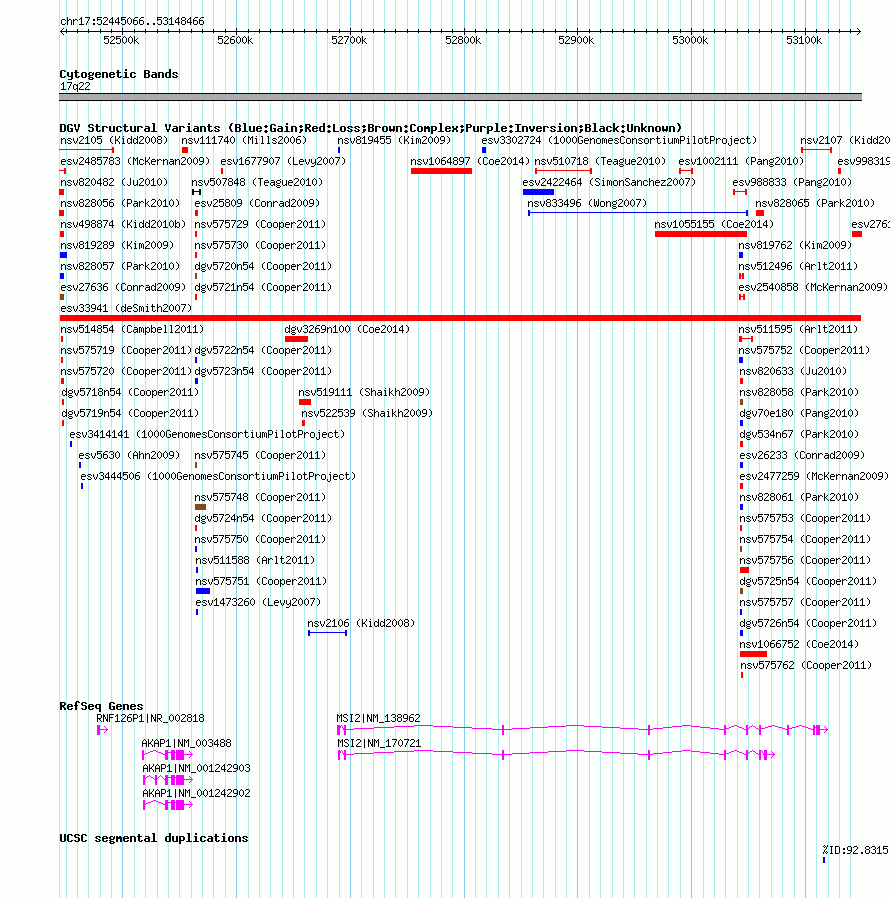Click the MSI2|NM_138962 gene model
Screen dimensions: 890x898
[582, 730]
